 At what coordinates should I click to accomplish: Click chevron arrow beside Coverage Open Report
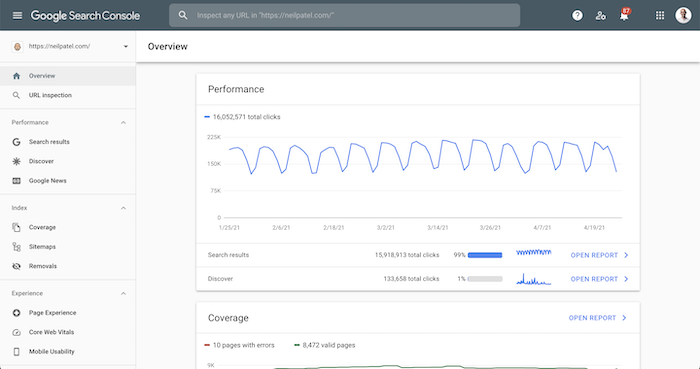pyautogui.click(x=624, y=318)
